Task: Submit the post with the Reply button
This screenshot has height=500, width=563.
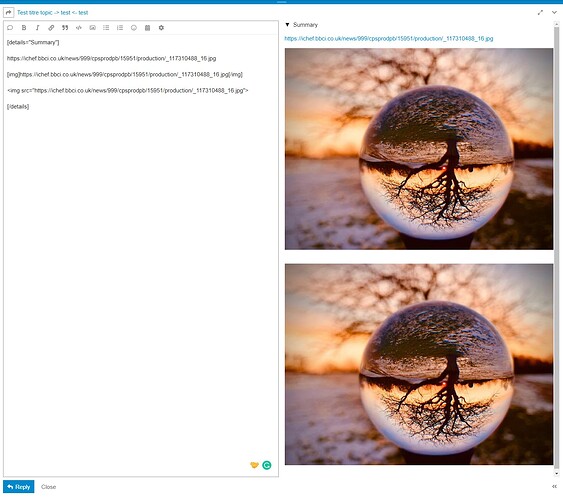Action: coord(19,487)
